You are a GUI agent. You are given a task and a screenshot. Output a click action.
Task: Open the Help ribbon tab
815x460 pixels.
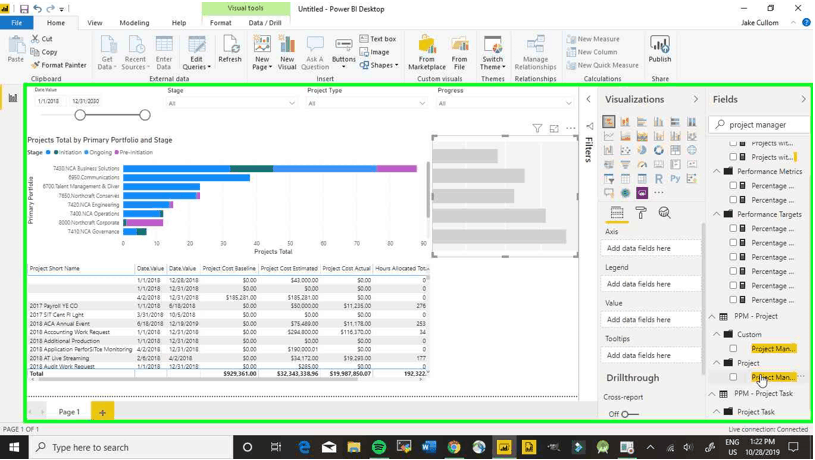[x=179, y=23]
